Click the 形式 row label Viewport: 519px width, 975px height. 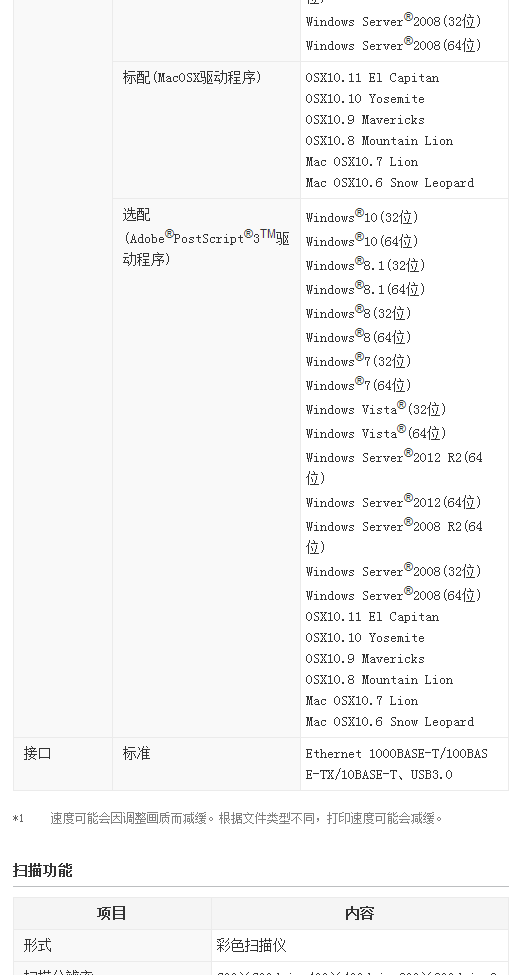(37, 946)
